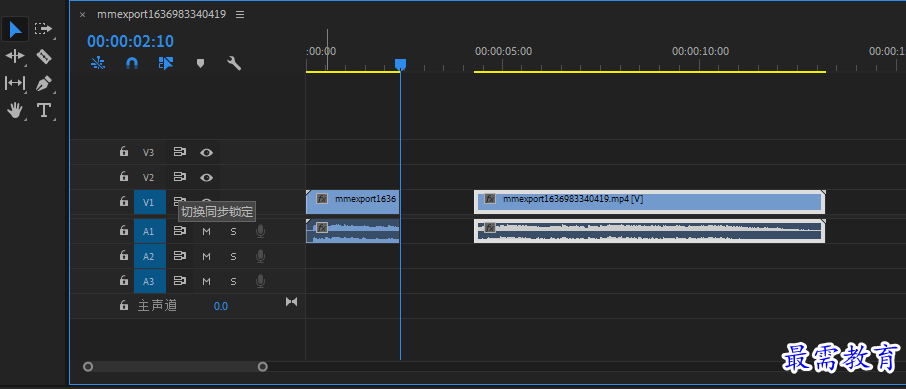Toggle V1 track targeting
The image size is (906, 389).
point(149,202)
